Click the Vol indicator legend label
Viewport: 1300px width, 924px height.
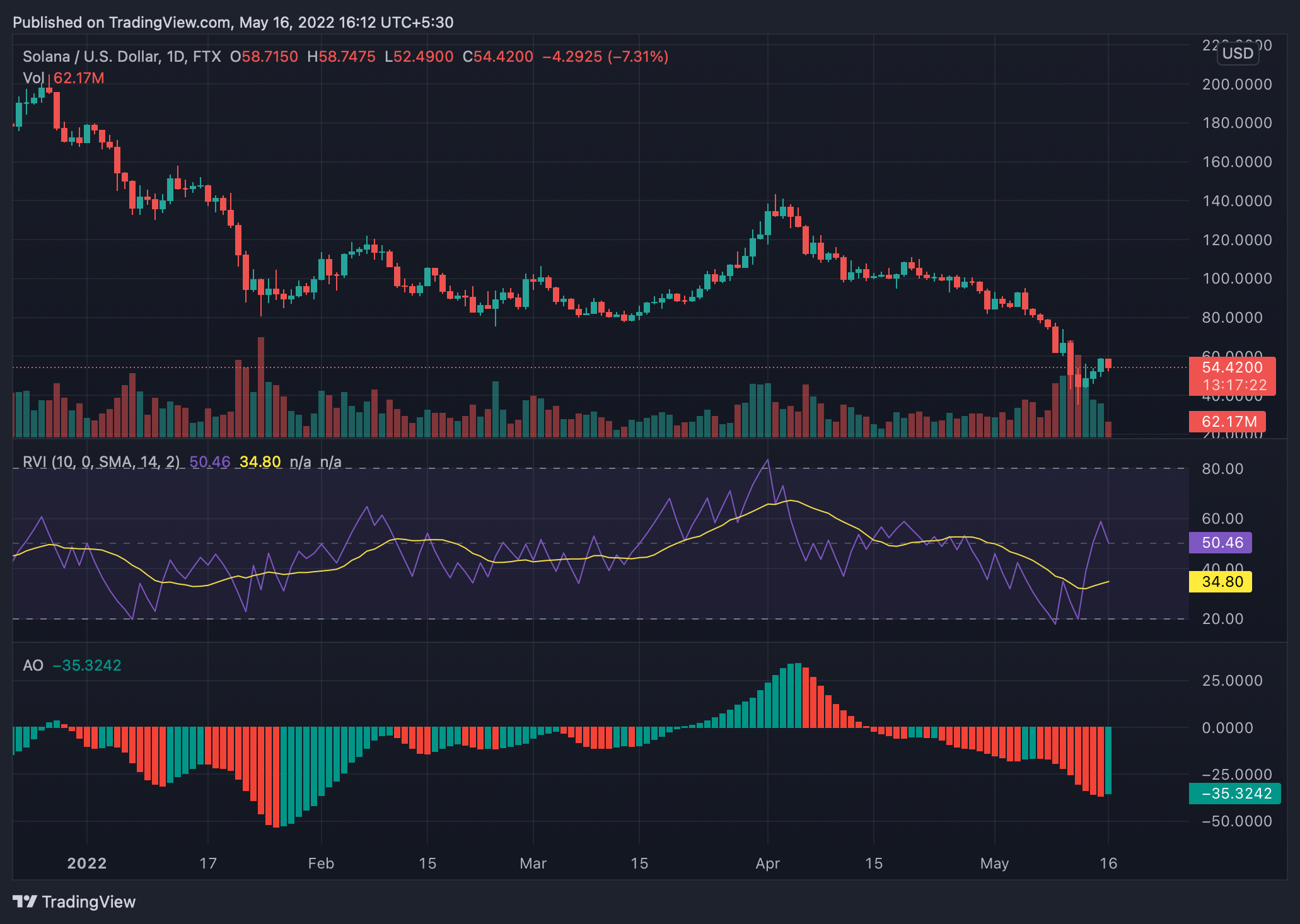click(x=33, y=78)
